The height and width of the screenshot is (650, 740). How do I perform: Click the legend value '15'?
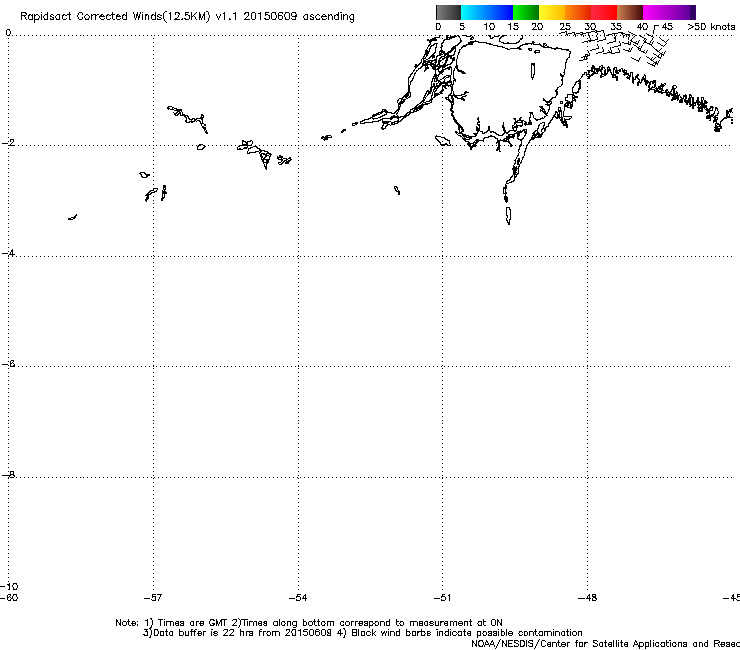pos(513,27)
